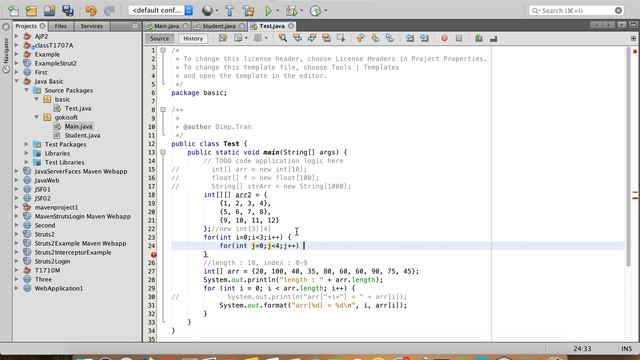Screen dimensions: 640x360
Task: Run the project with green arrow
Action: pos(268,11)
